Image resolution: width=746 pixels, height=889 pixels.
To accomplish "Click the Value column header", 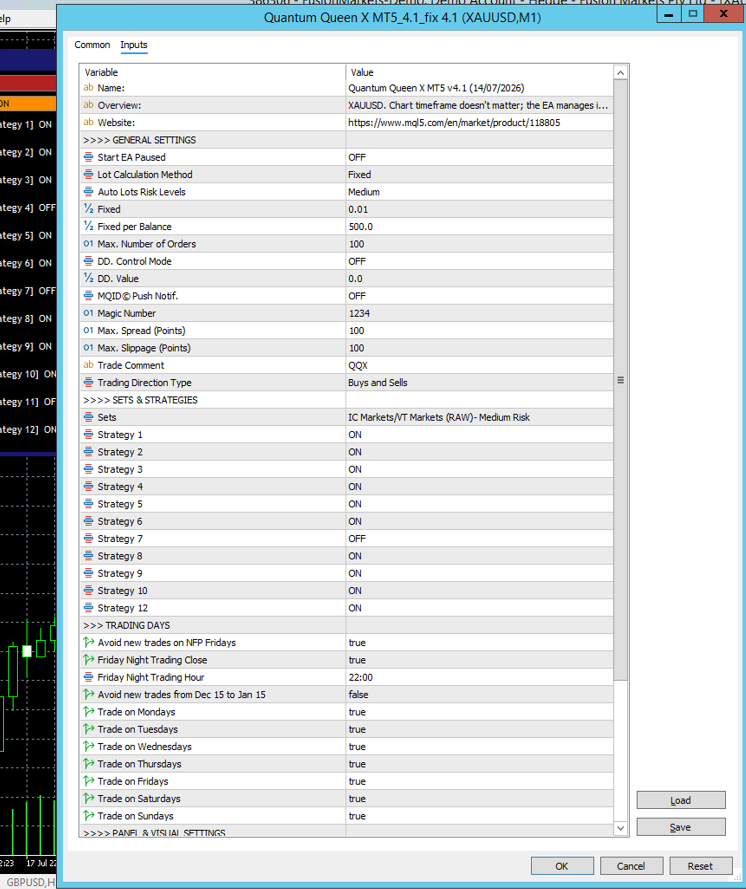I will click(x=480, y=72).
